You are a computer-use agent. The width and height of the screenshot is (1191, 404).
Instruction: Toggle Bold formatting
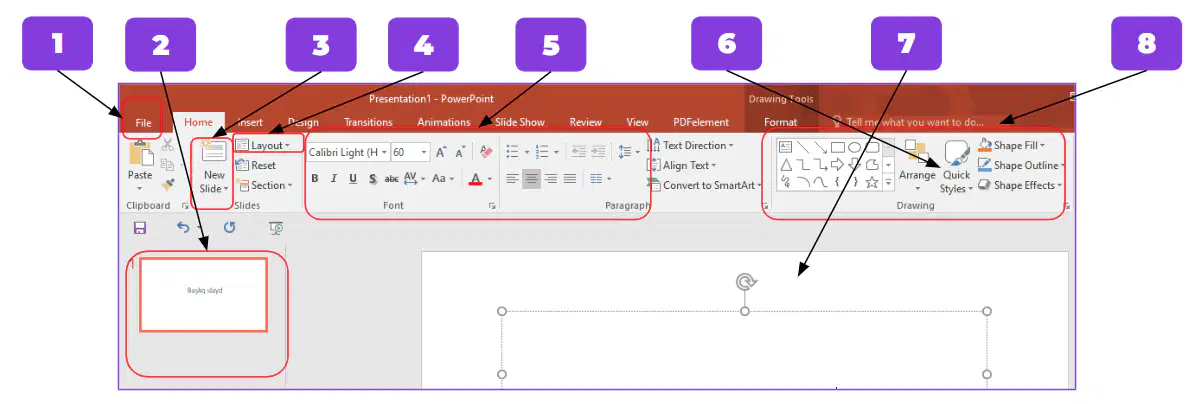314,179
